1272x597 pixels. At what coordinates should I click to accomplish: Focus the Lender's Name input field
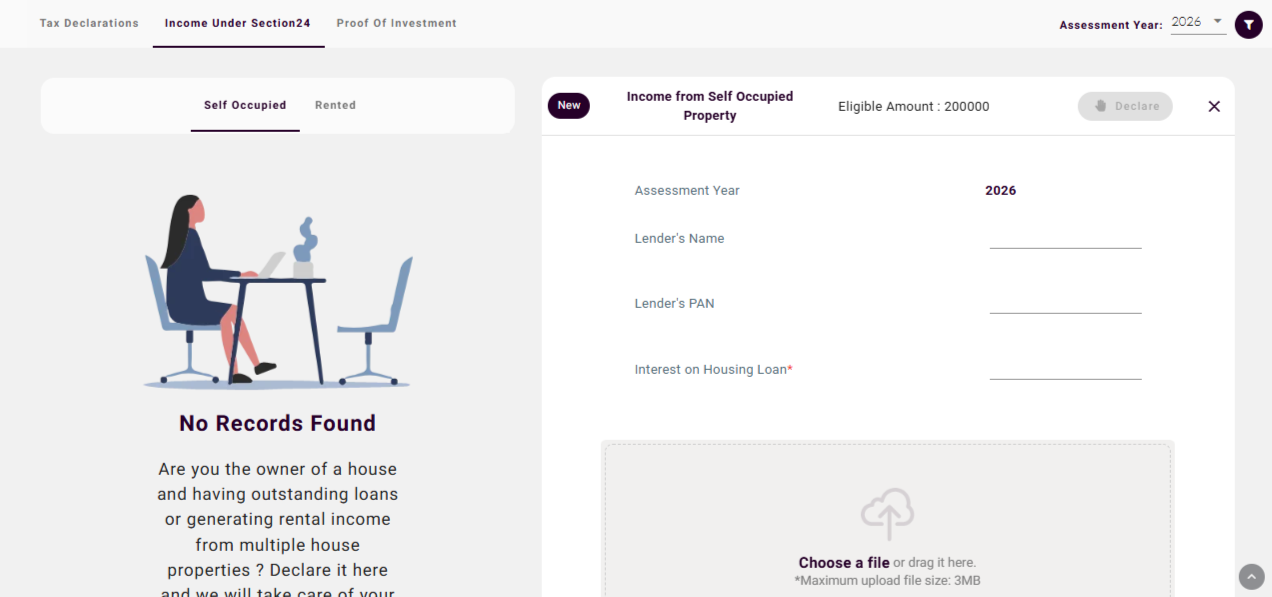1065,238
